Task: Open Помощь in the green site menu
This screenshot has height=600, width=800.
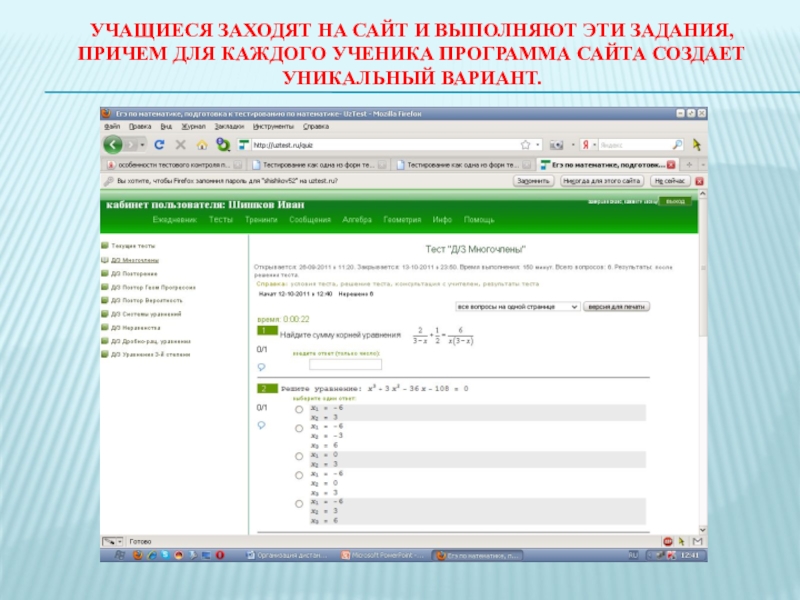Action: click(479, 220)
